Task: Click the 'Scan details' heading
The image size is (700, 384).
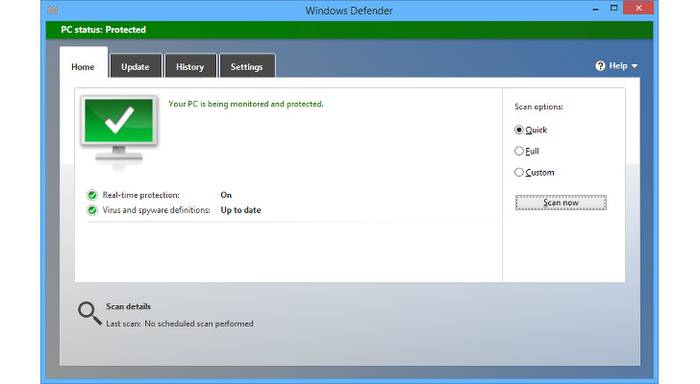Action: (128, 306)
